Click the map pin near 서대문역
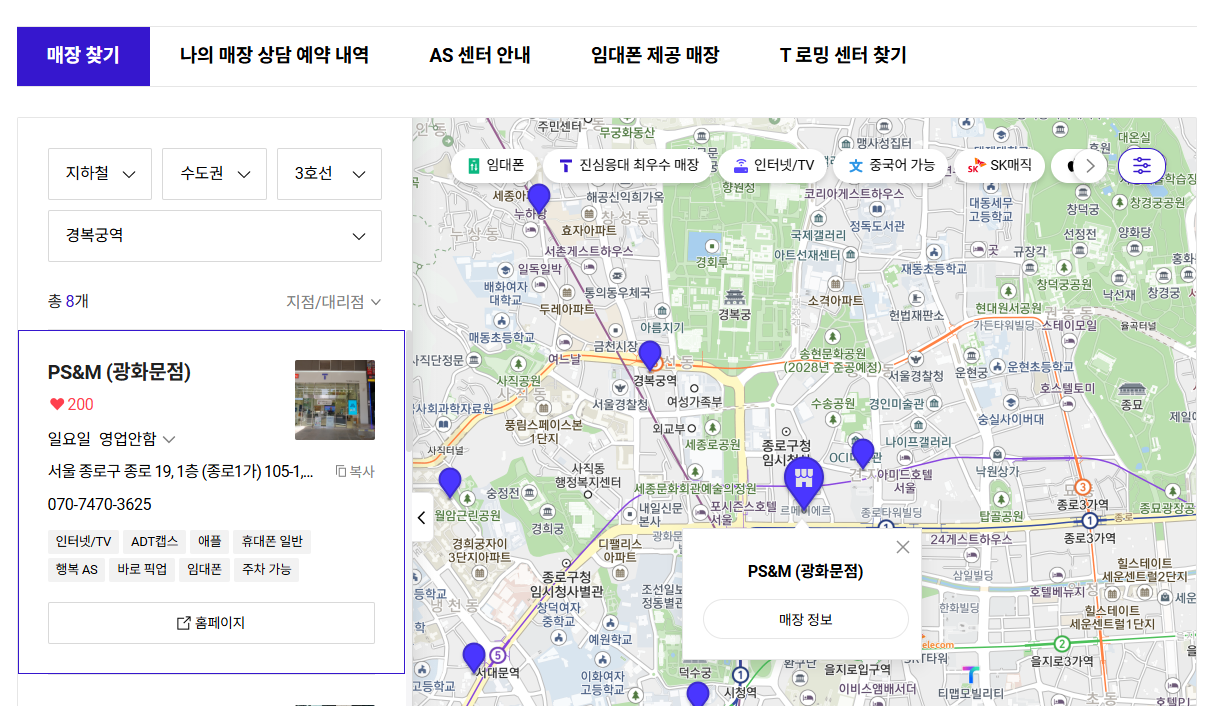 point(474,658)
